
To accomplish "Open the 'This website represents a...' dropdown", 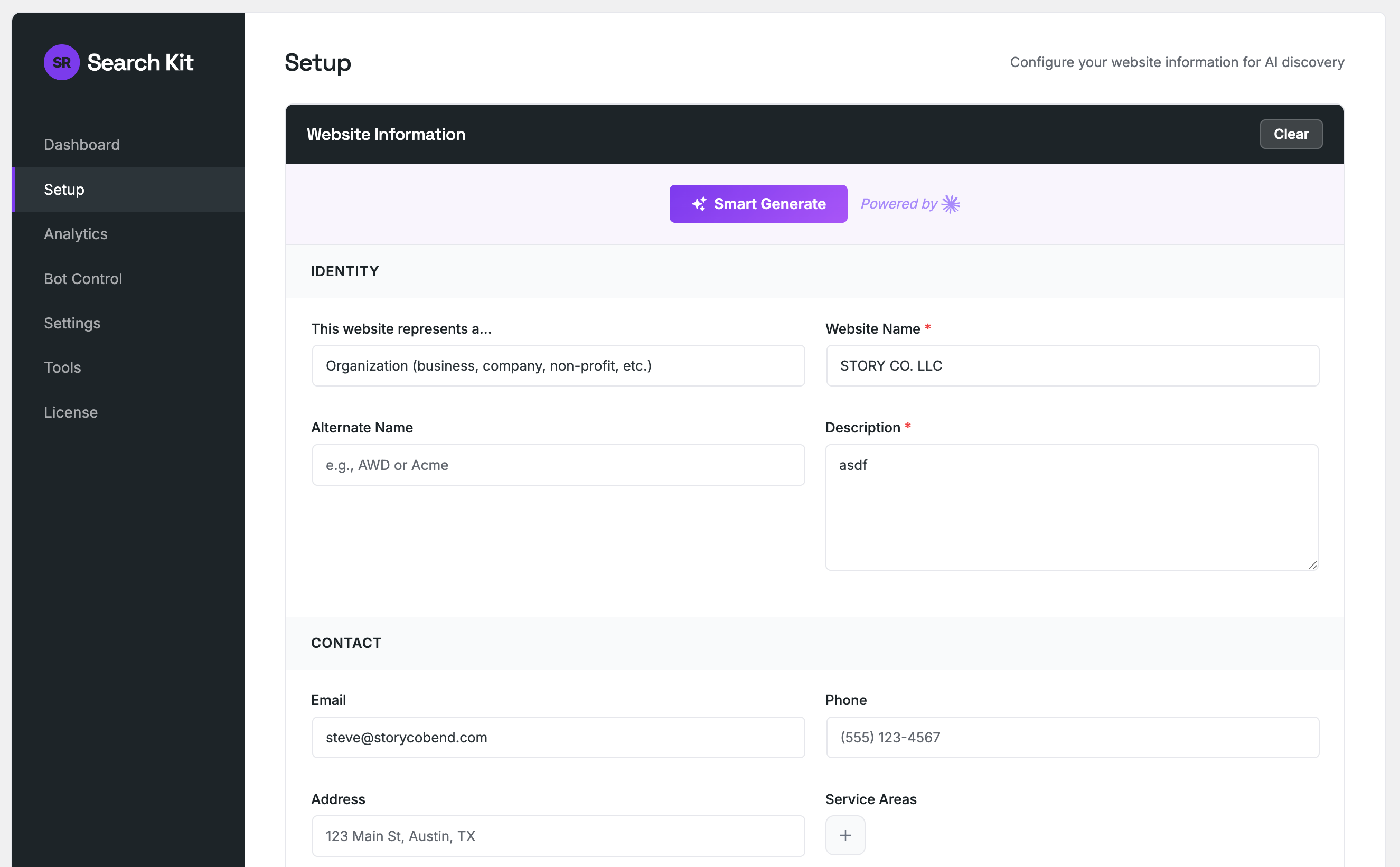I will [558, 365].
